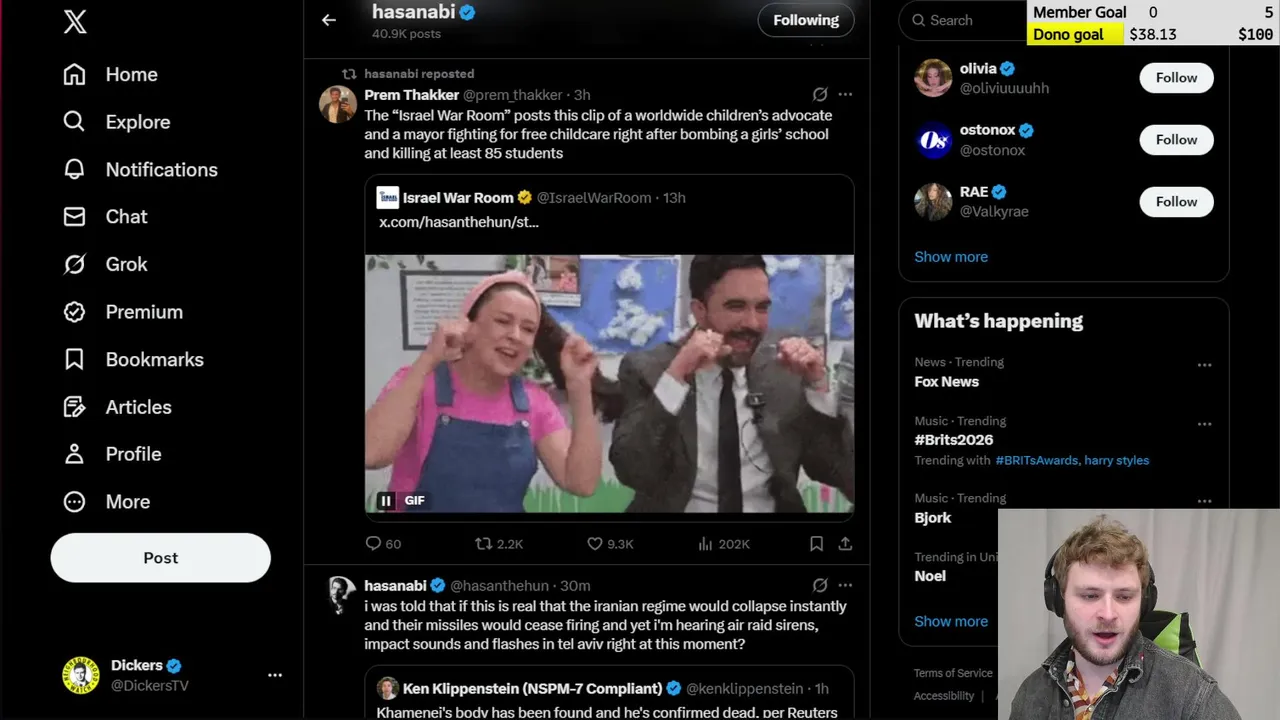Open more options on hasanabi's post

845,585
